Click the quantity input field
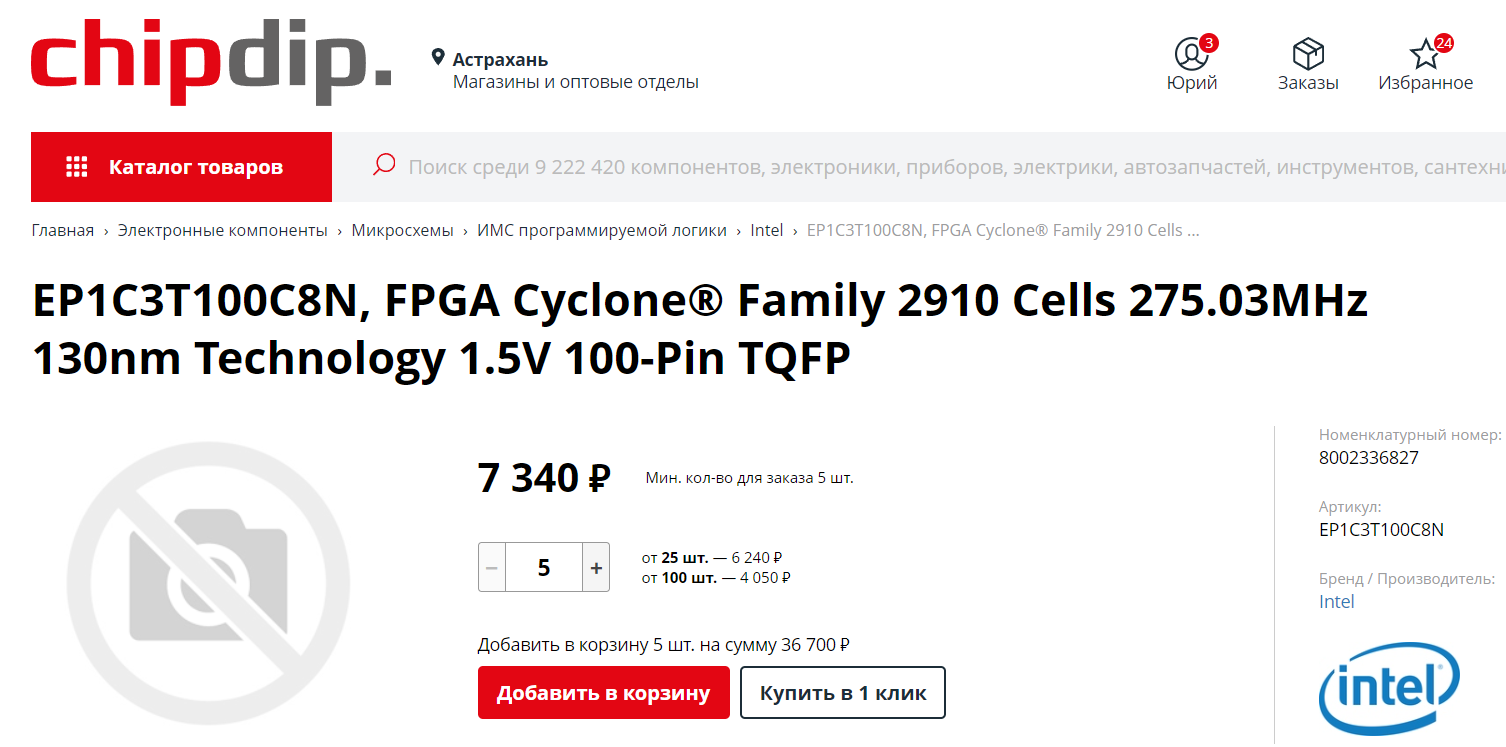Image resolution: width=1506 pixels, height=747 pixels. point(544,567)
